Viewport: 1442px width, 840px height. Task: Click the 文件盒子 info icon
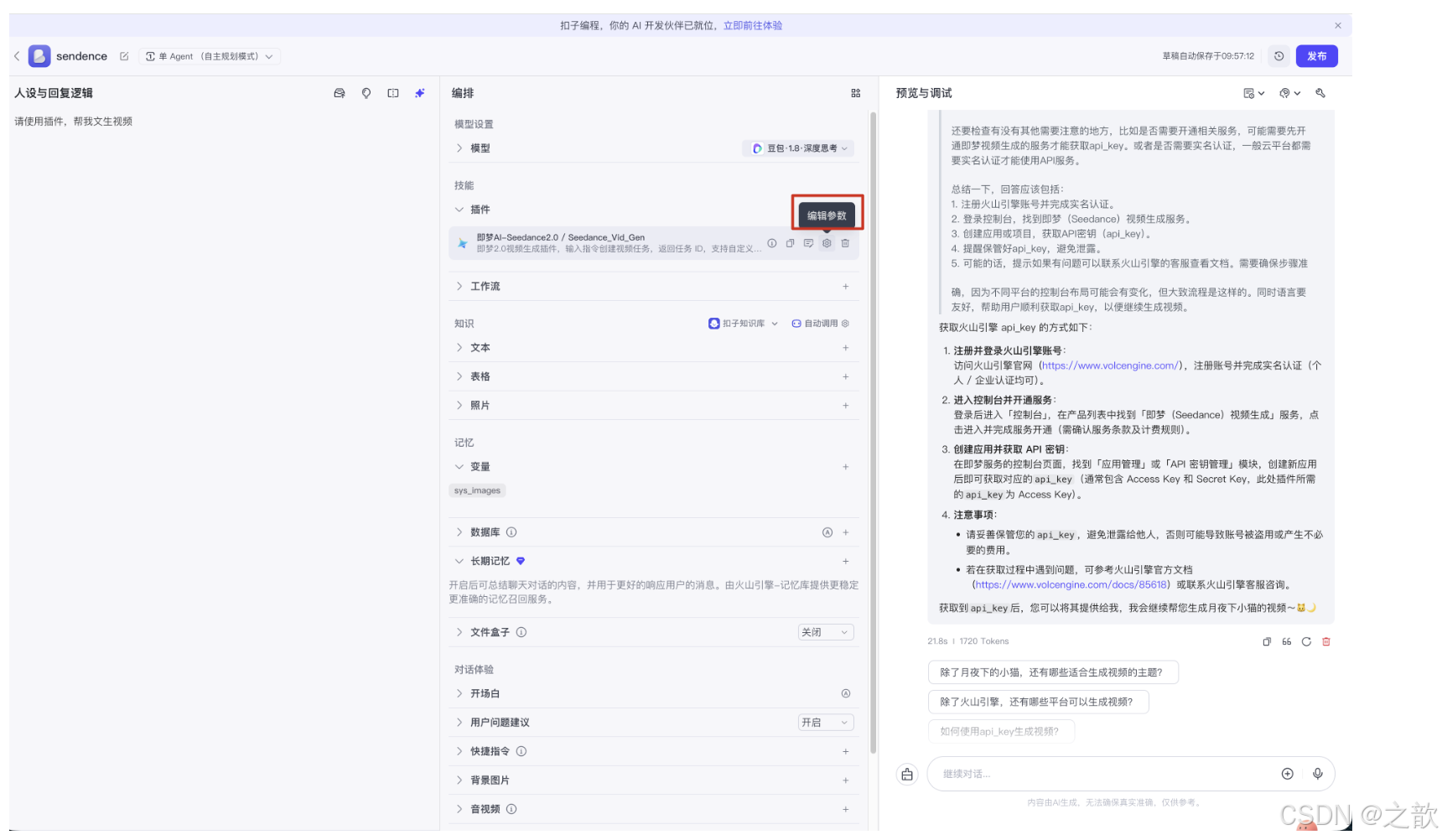coord(521,632)
